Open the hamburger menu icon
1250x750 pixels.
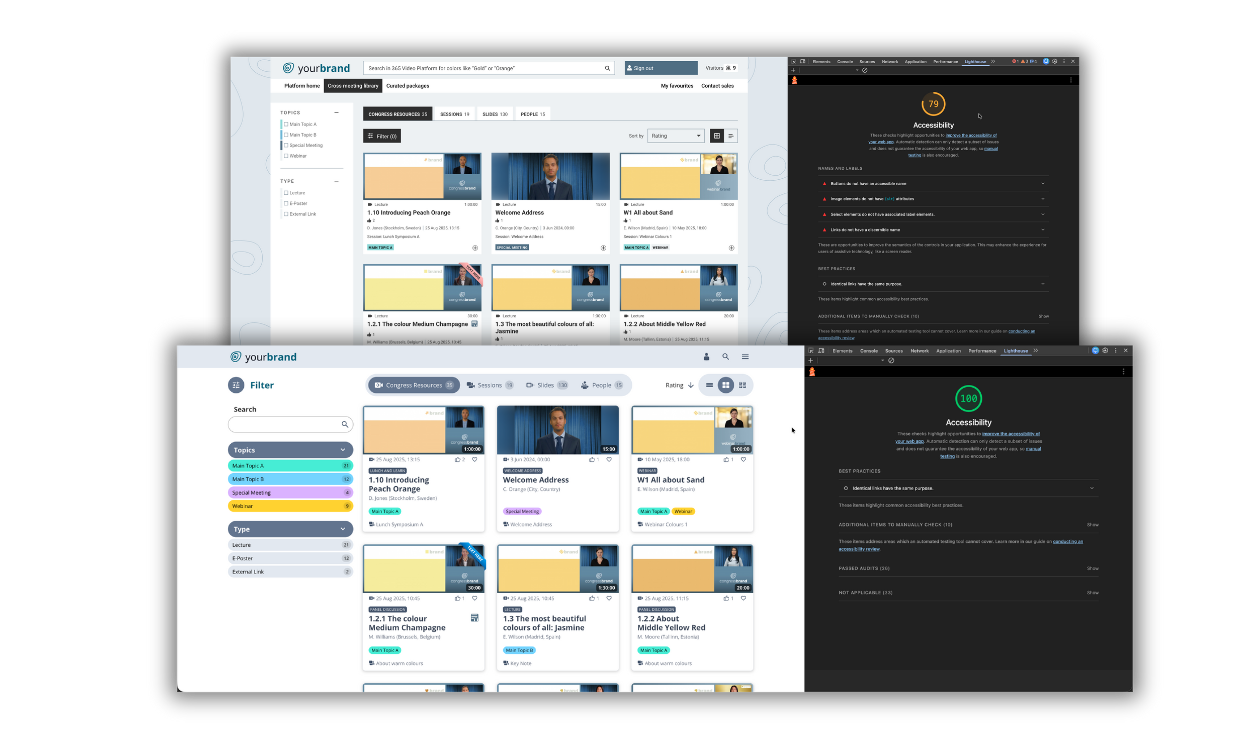(745, 356)
